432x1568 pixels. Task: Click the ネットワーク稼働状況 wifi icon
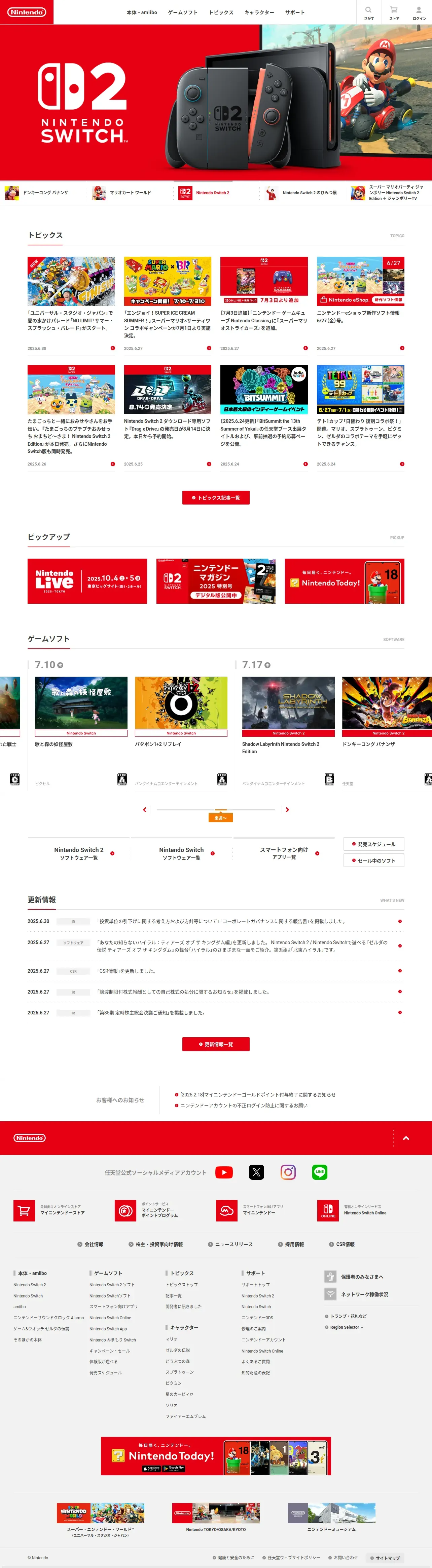330,1294
